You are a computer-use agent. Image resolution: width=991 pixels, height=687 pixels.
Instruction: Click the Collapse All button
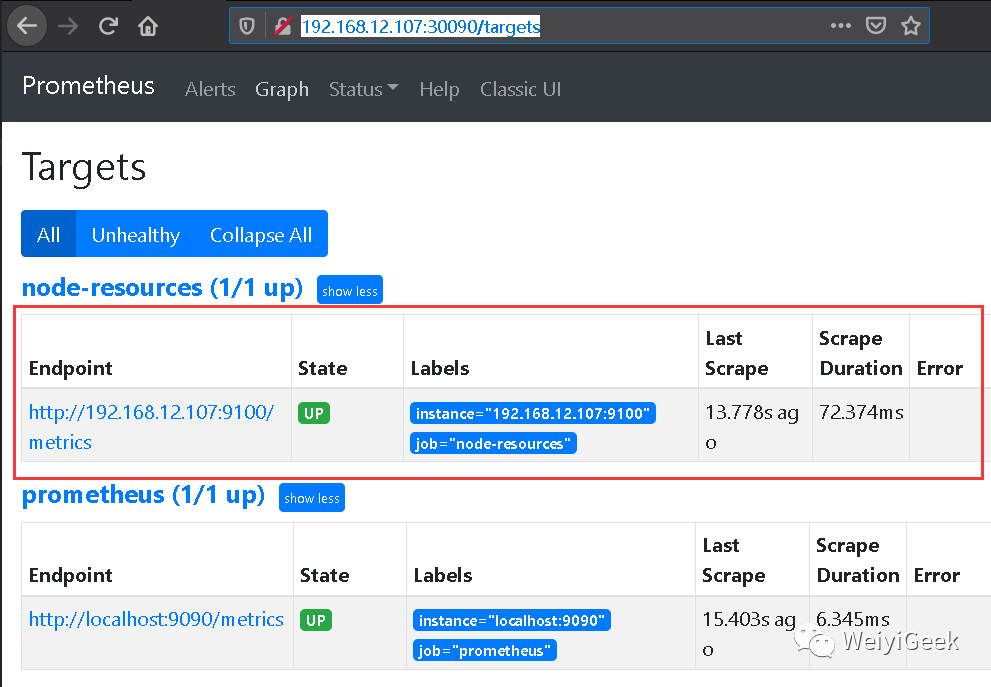pyautogui.click(x=261, y=234)
